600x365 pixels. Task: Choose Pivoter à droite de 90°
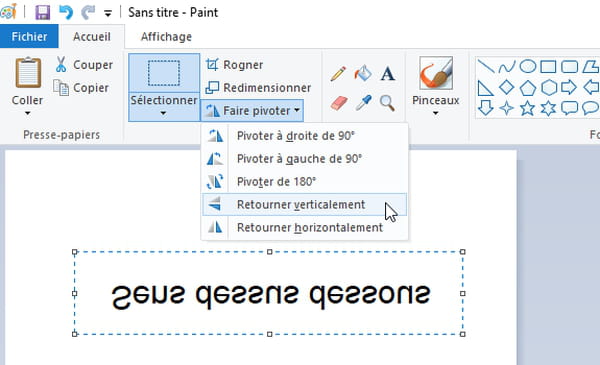coord(305,136)
